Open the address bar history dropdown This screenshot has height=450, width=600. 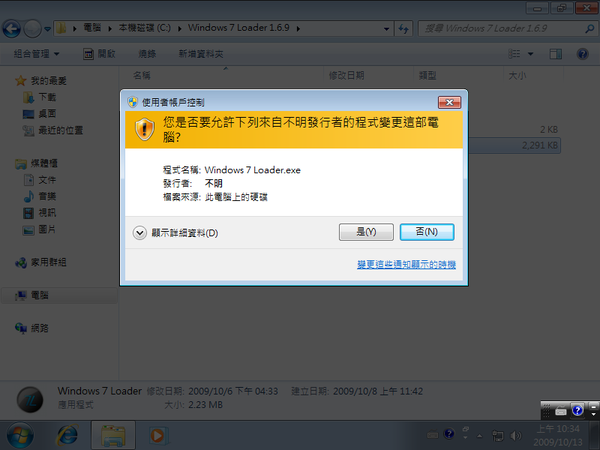[x=386, y=29]
